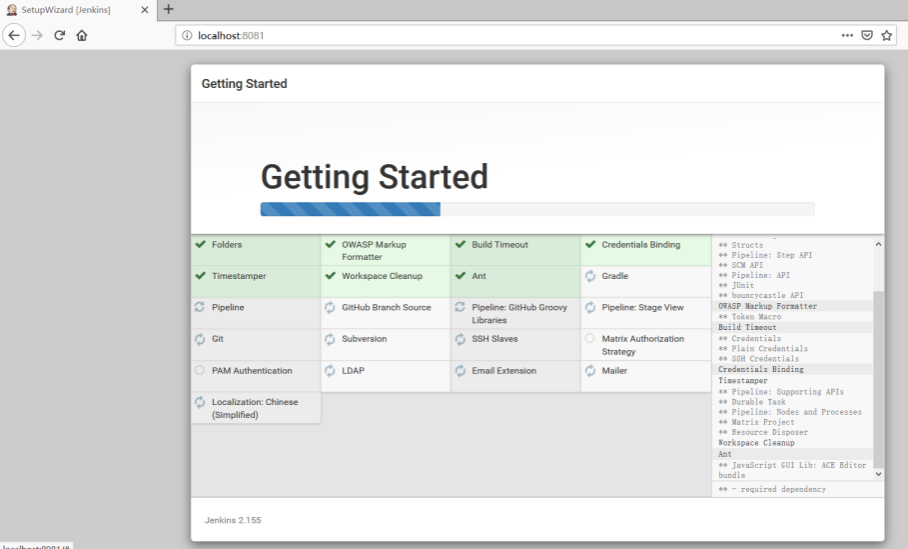
Task: Click the checkmark beside OWASP Markup Formatter
Action: 330,244
